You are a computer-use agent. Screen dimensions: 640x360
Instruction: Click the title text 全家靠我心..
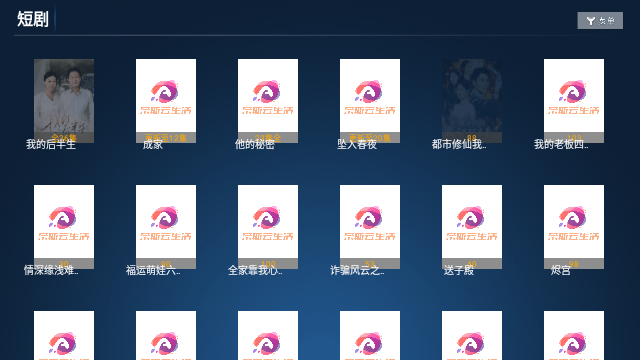[x=255, y=271]
